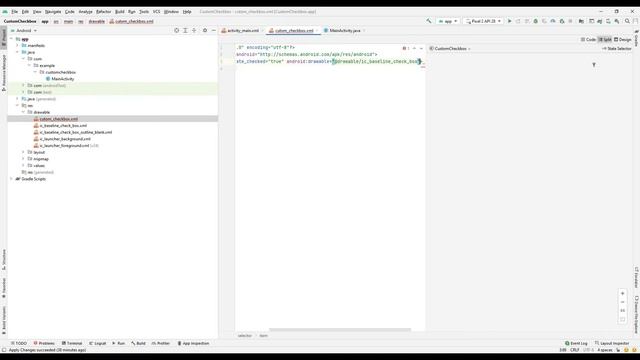Viewport: 640px width, 360px height.
Task: Switch editor to Design view
Action: [x=623, y=40]
